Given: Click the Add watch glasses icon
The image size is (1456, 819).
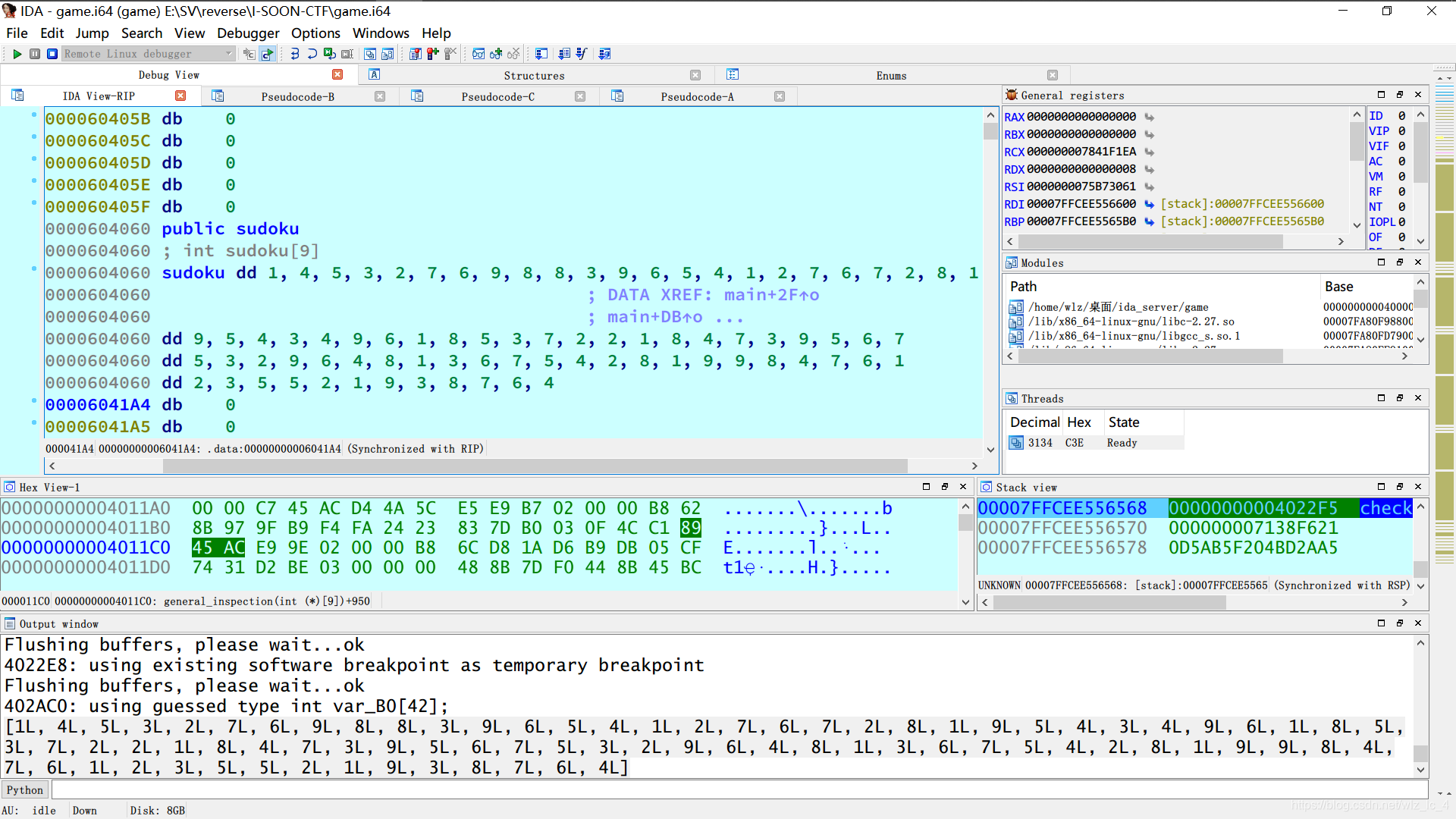Looking at the screenshot, I should pos(496,54).
